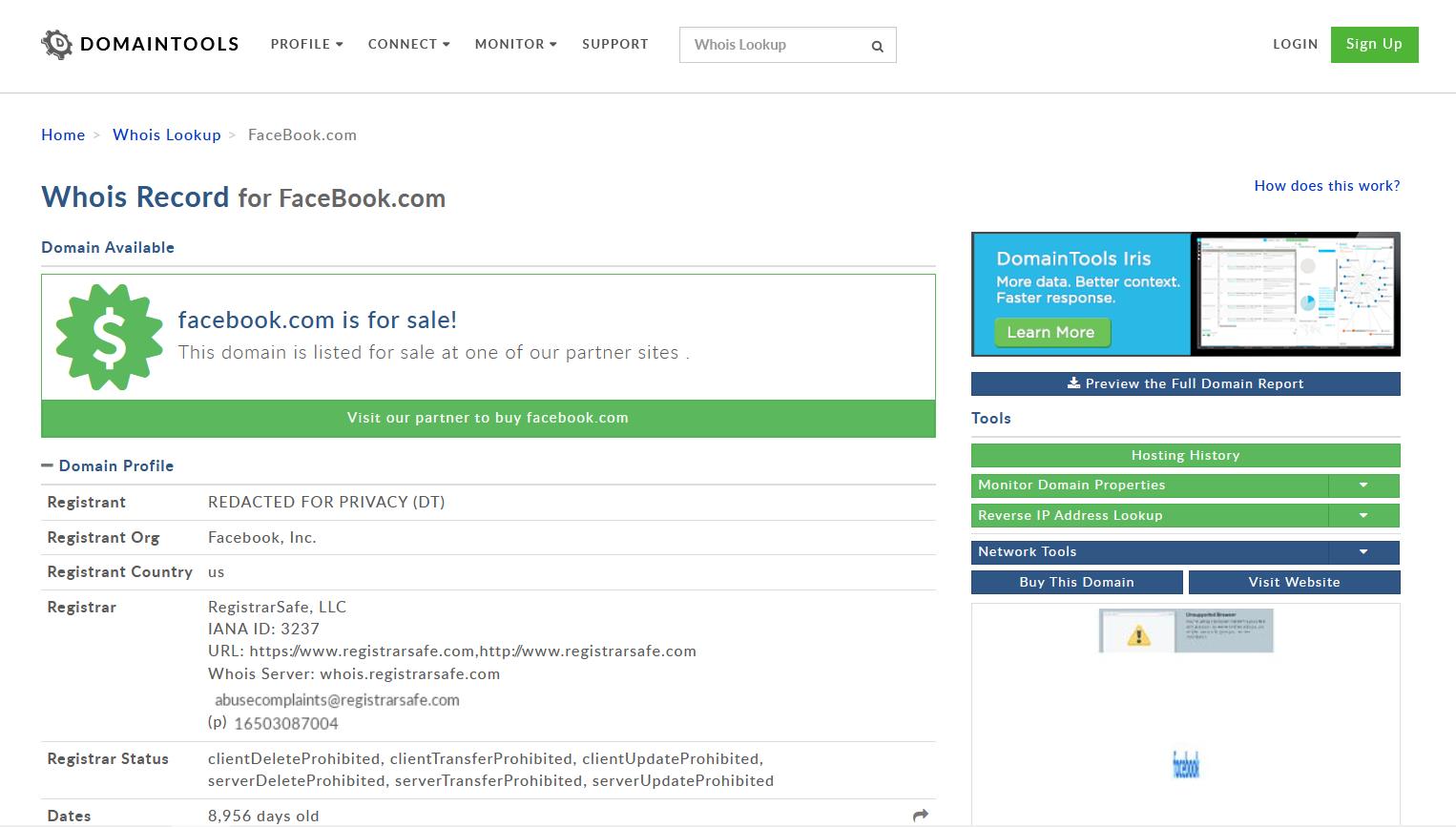Visit partner to buy facebook.com
The image size is (1456, 827).
[489, 418]
